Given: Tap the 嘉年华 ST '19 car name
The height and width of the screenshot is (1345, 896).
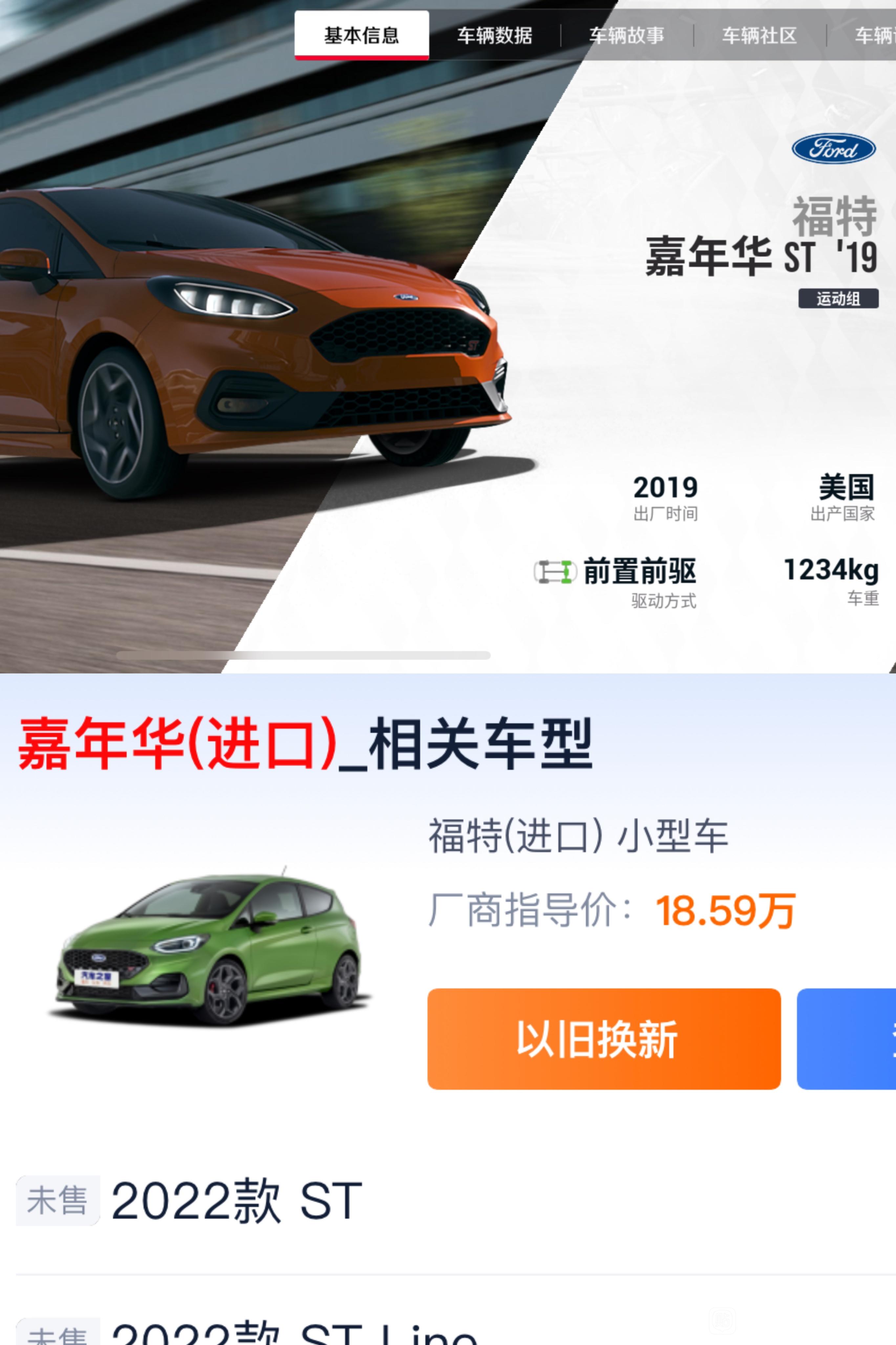Looking at the screenshot, I should click(761, 256).
